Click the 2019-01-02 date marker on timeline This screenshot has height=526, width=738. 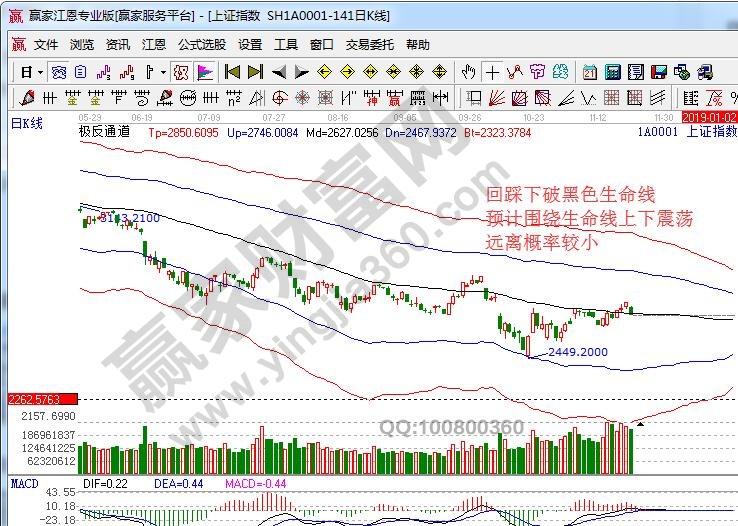[708, 117]
